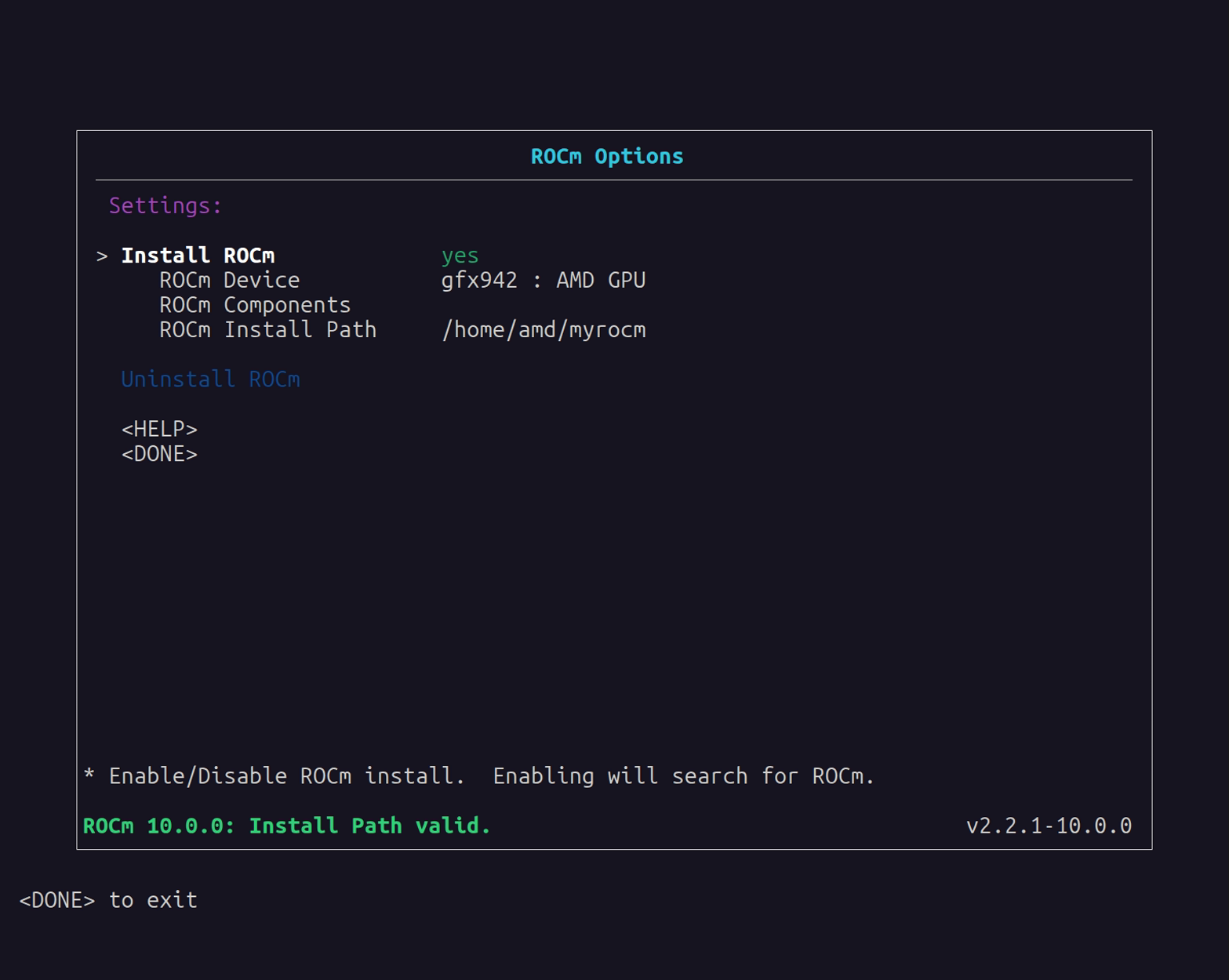Click the '>' selection cursor marker
The width and height of the screenshot is (1229, 980).
[102, 256]
